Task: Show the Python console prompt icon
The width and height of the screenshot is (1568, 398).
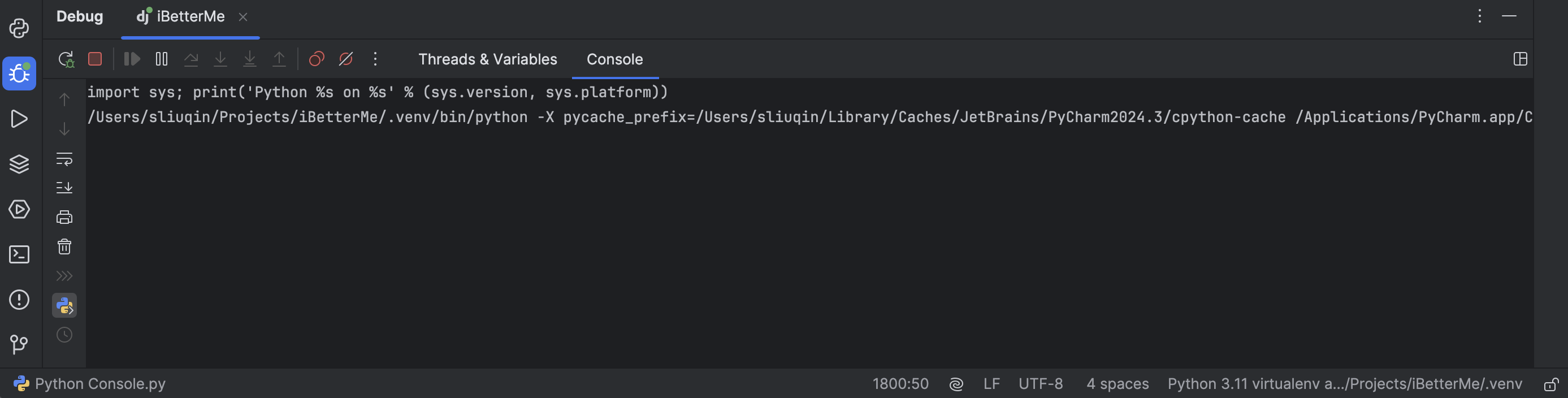Action: (64, 305)
